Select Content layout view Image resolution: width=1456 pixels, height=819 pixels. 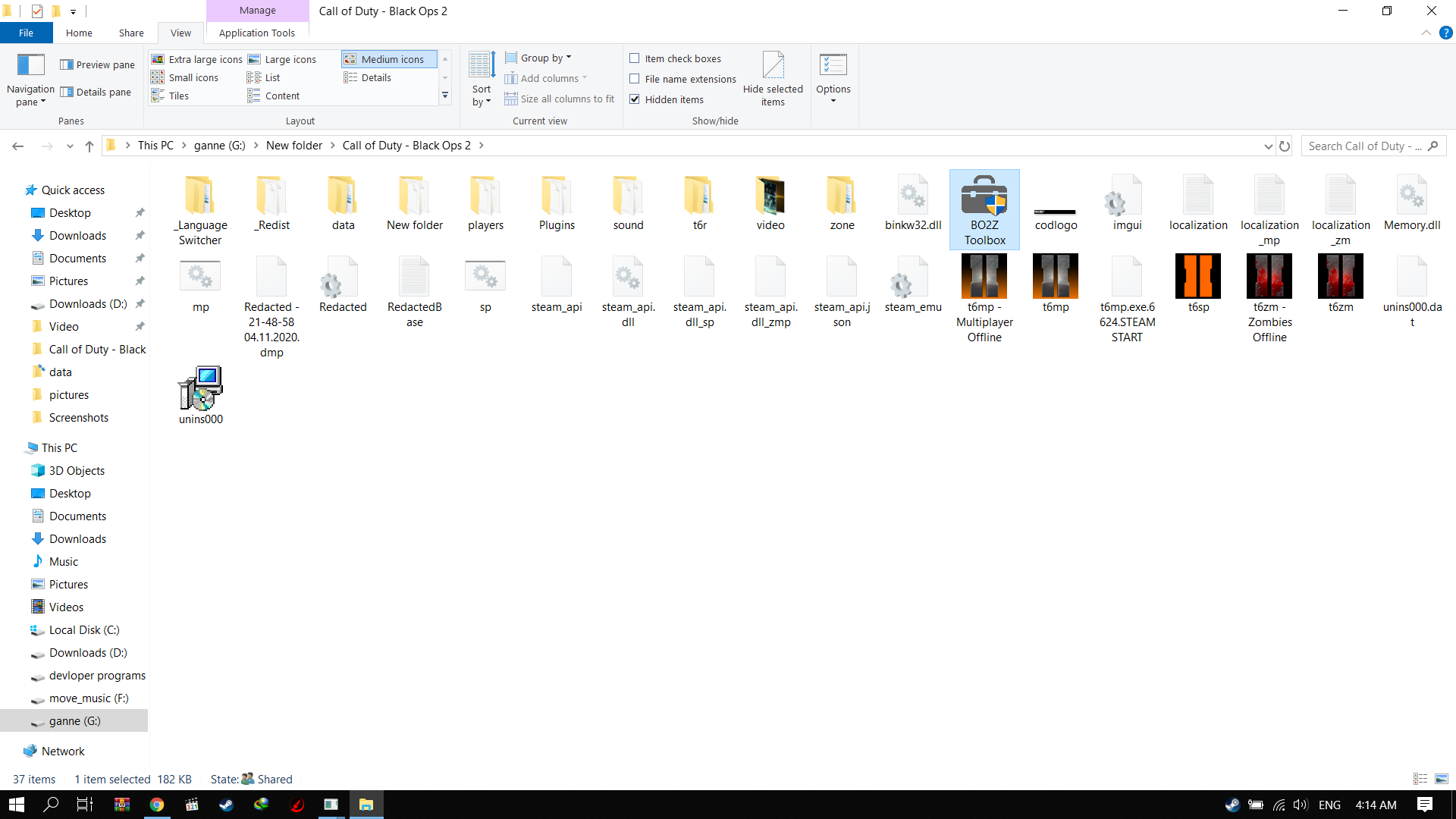273,96
